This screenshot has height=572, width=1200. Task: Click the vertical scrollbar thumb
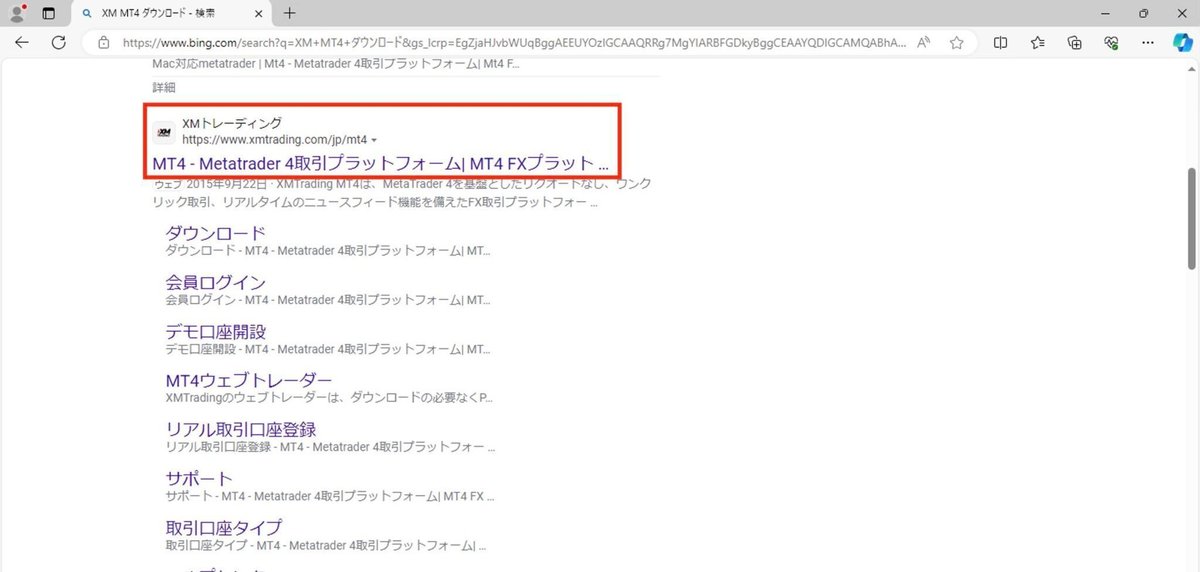tap(1191, 218)
